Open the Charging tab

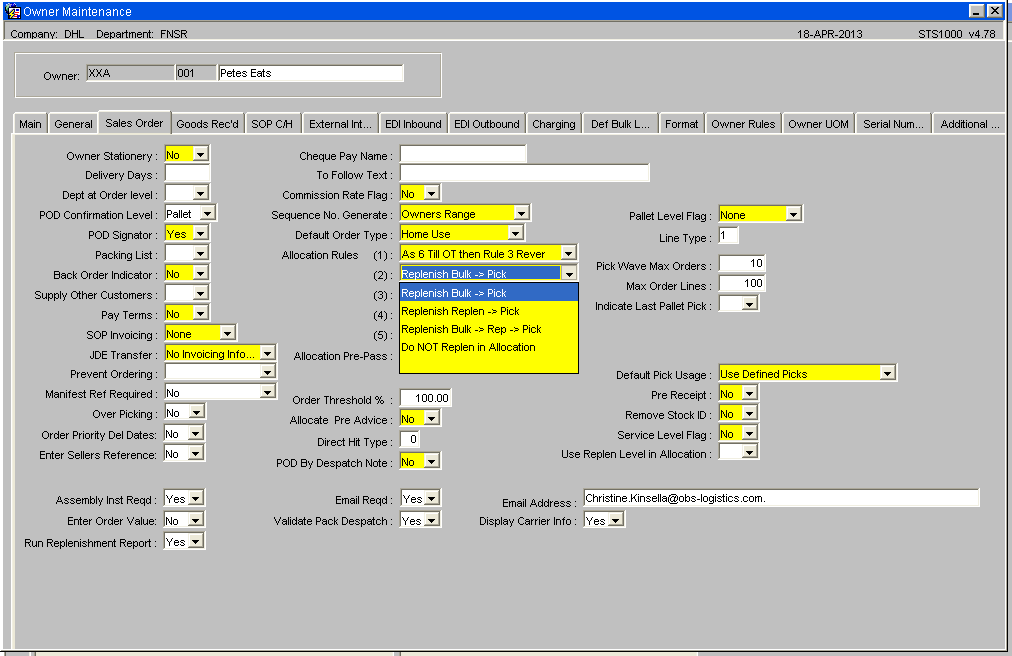(x=554, y=124)
